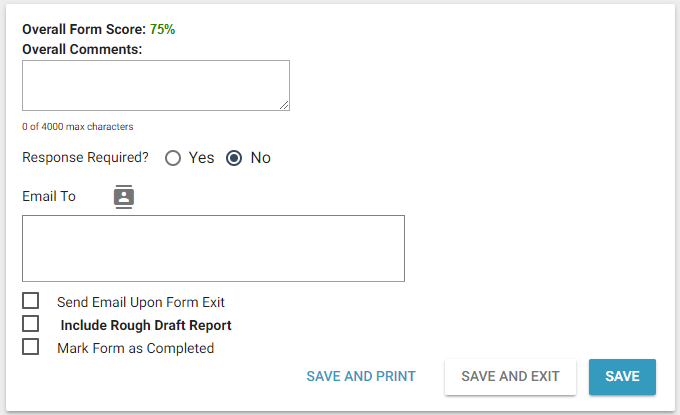The width and height of the screenshot is (680, 415).
Task: Grab the Overall Comments box resize handle
Action: pos(285,105)
